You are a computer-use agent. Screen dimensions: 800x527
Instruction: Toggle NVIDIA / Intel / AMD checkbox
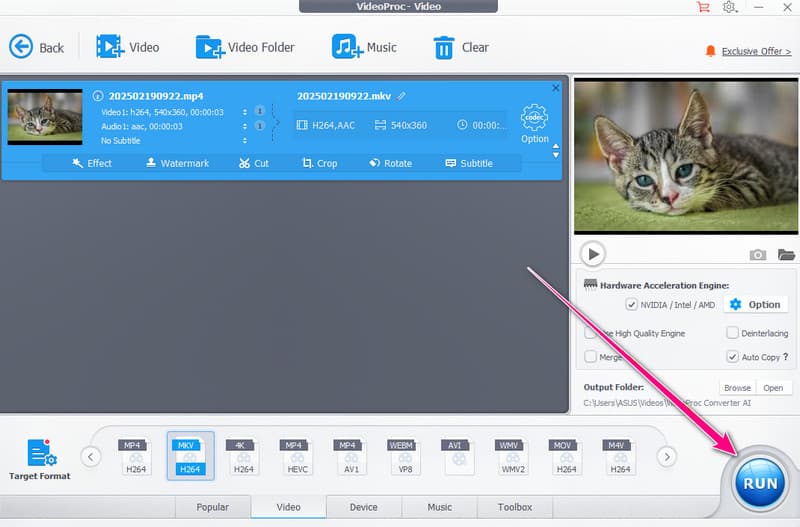coord(631,305)
